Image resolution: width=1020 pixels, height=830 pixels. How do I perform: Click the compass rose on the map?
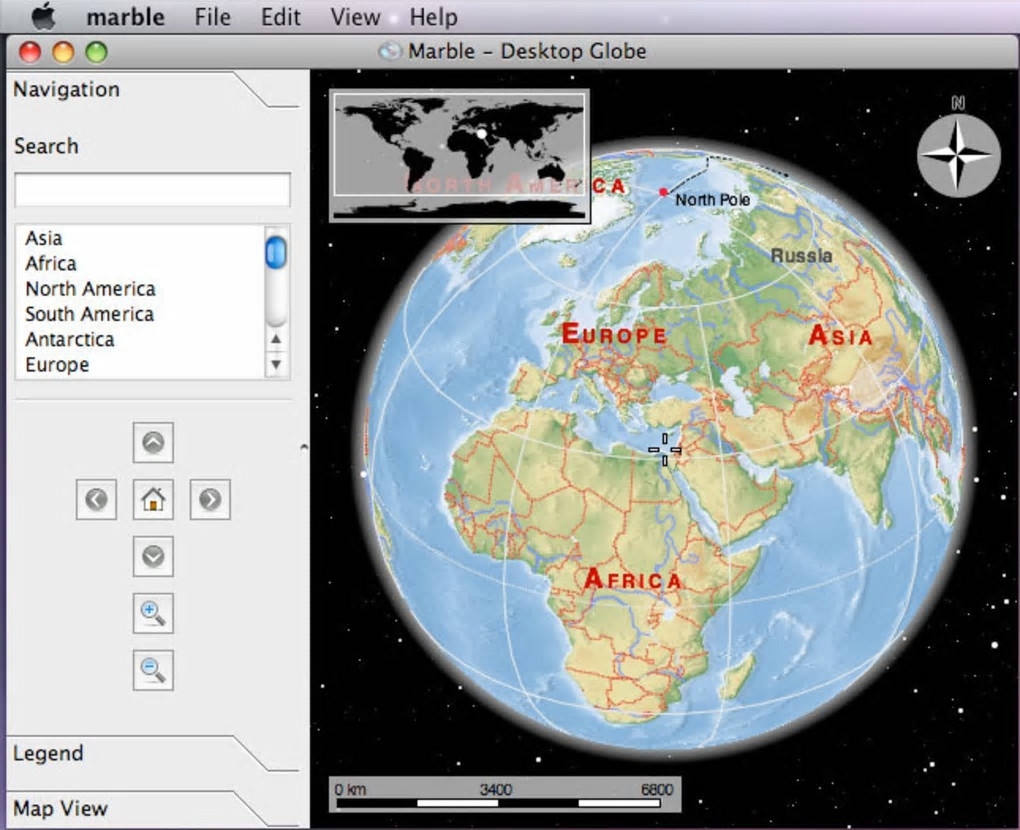coord(958,155)
